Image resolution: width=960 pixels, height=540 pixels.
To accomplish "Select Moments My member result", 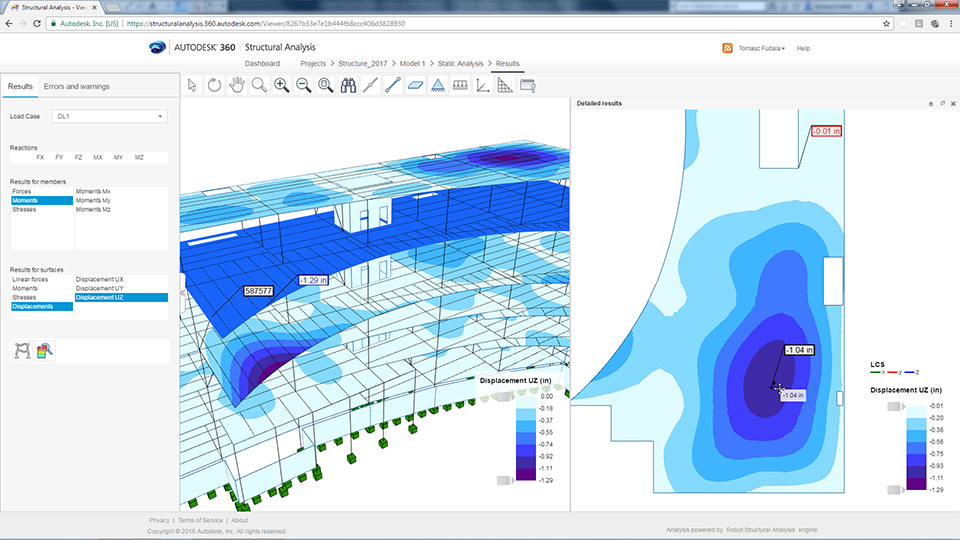I will coord(94,200).
